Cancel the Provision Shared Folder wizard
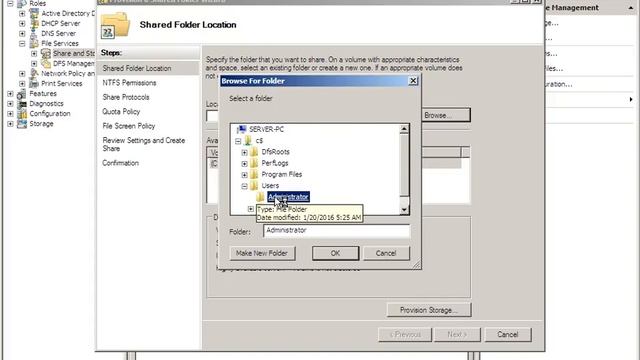640x360 pixels. (508, 335)
